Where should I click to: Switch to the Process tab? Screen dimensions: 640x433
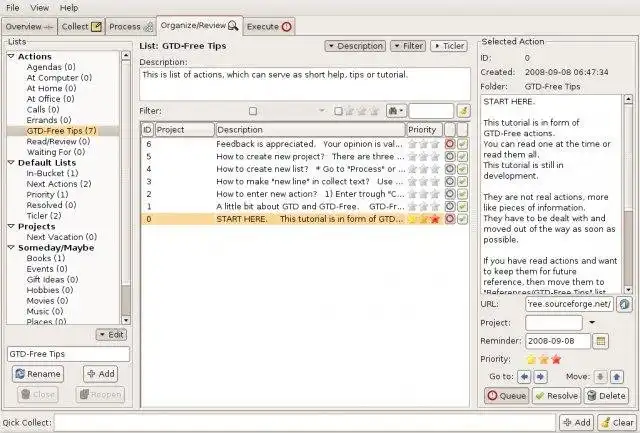coord(131,27)
